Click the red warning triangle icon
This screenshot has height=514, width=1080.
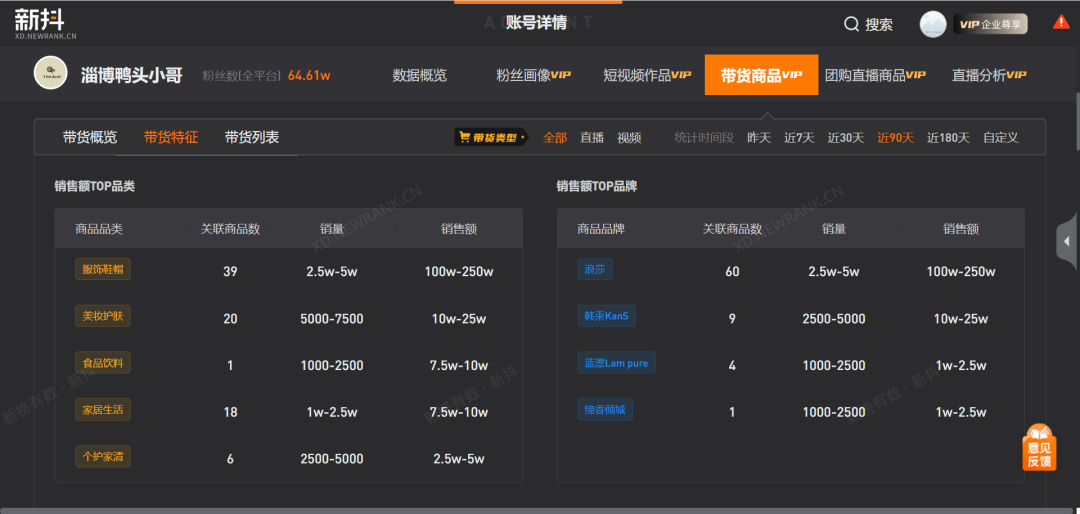1061,22
